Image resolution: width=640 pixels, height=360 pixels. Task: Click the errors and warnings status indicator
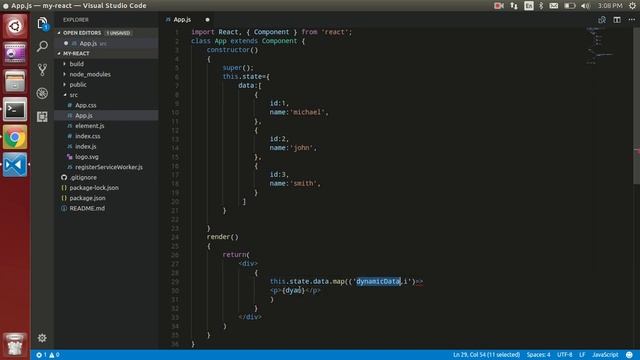pos(48,355)
